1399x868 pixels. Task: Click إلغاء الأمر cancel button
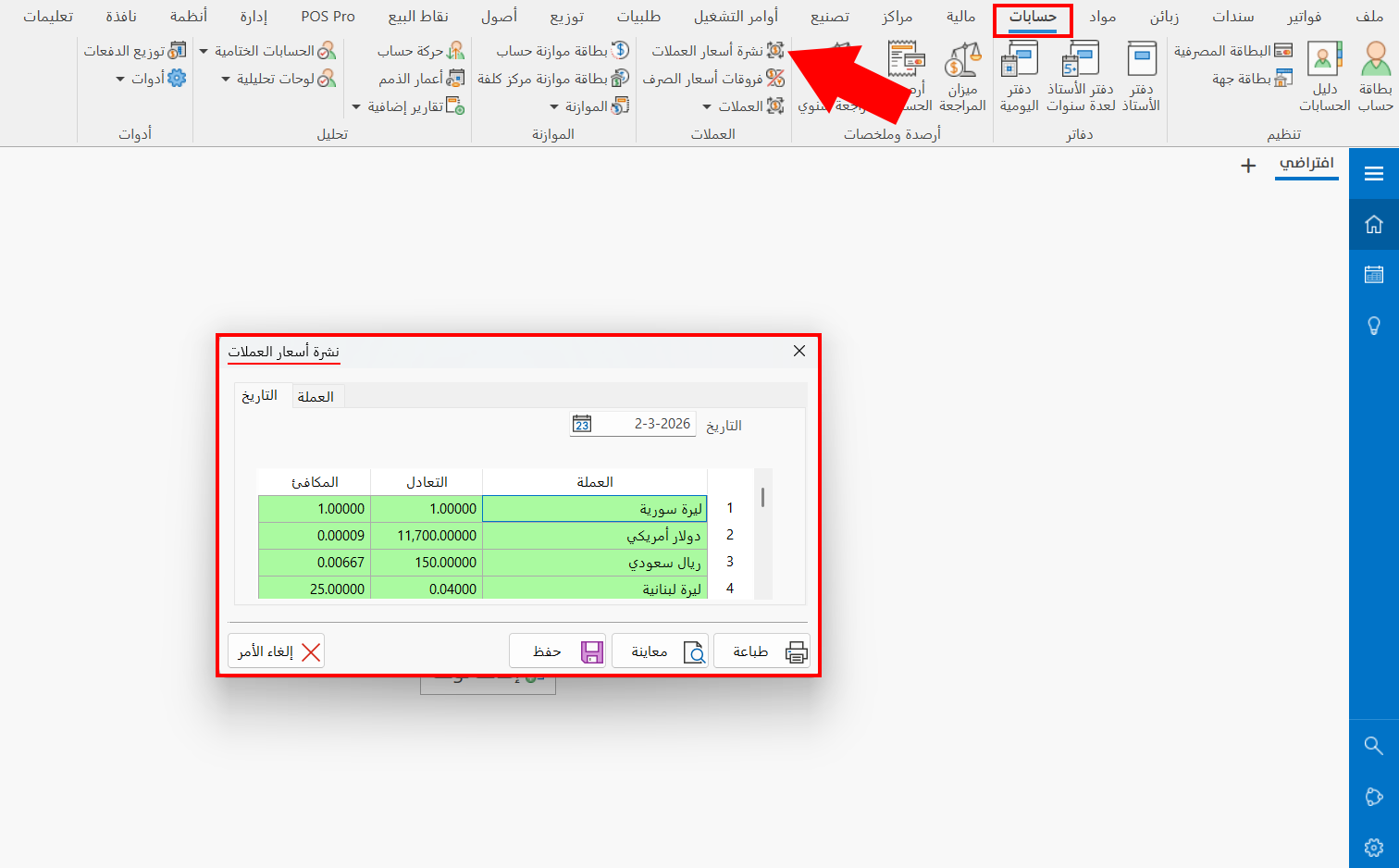click(276, 651)
